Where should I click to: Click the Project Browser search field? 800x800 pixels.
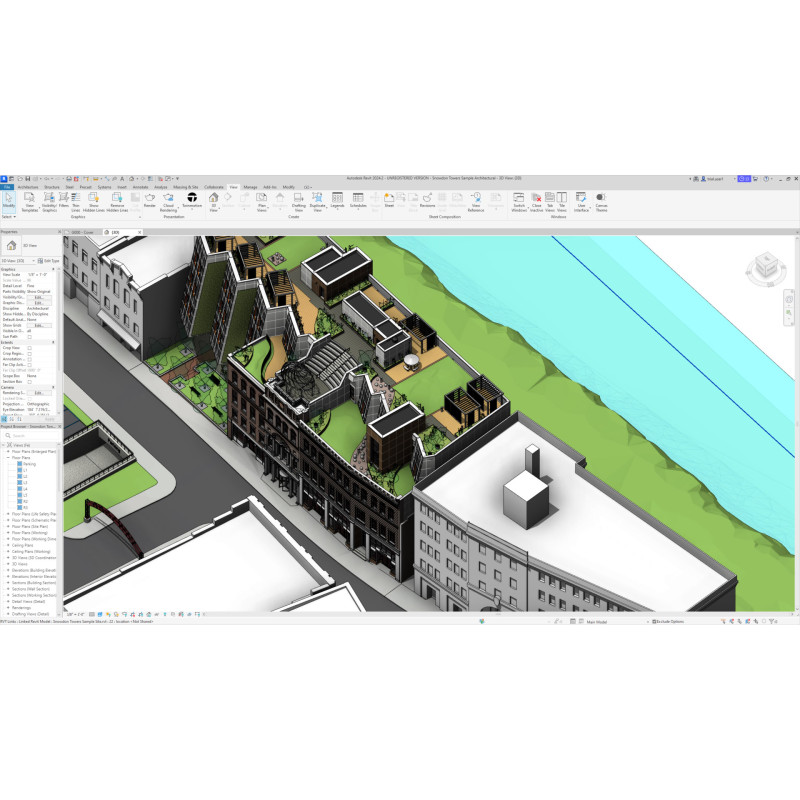click(32, 435)
